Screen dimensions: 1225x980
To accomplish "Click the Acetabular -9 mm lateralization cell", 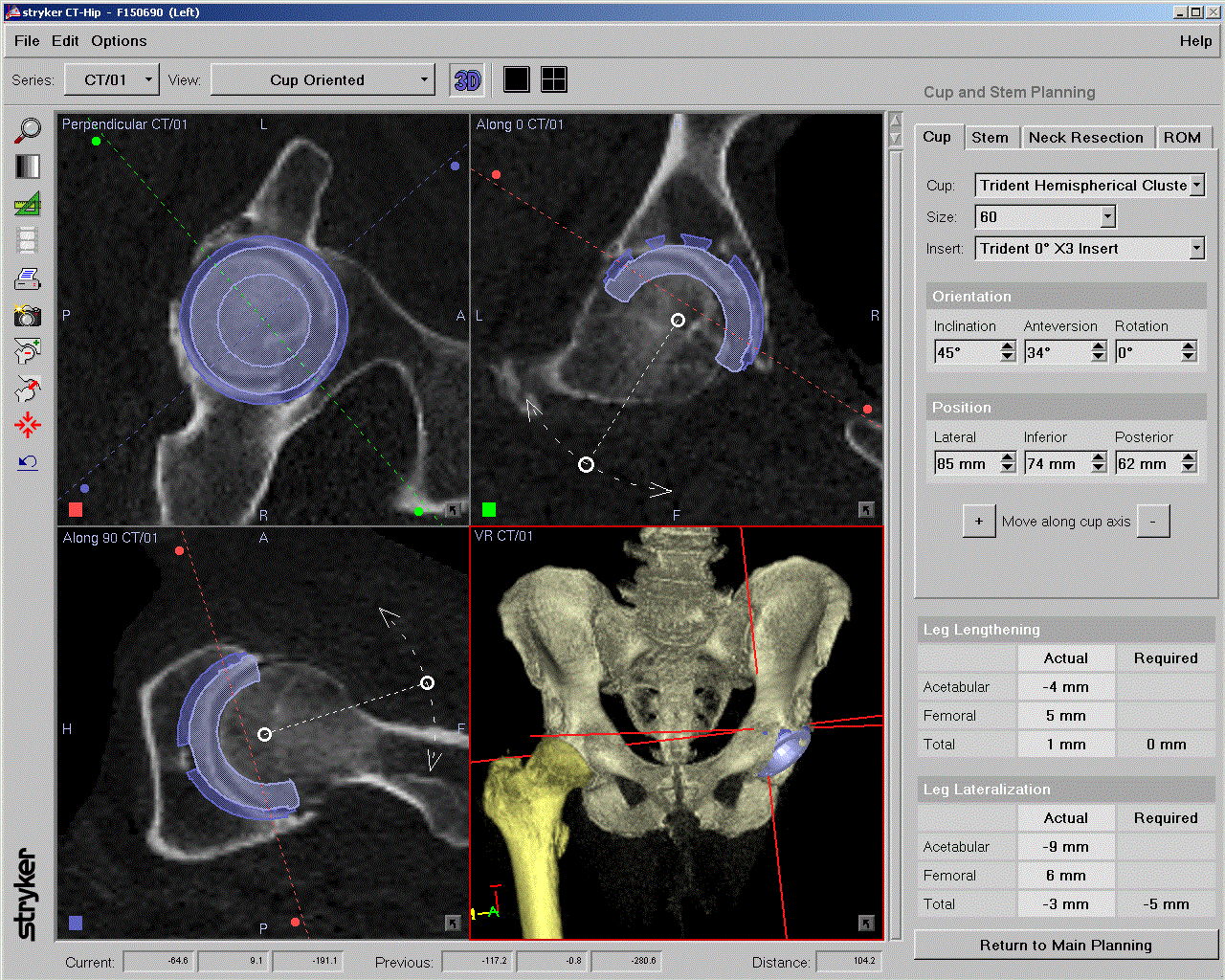I will pos(1066,847).
